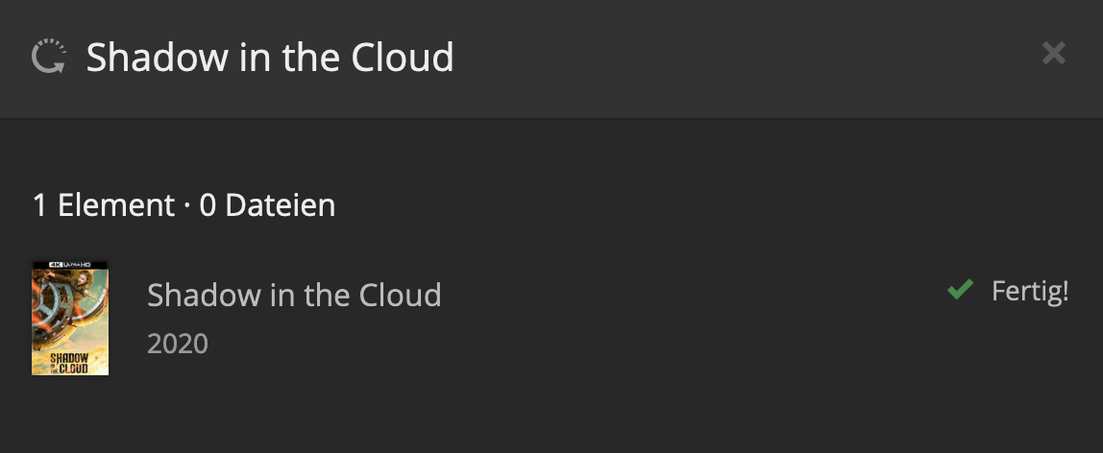Image resolution: width=1103 pixels, height=453 pixels.
Task: Click the movie logo art on poster bottom
Action: coord(70,362)
